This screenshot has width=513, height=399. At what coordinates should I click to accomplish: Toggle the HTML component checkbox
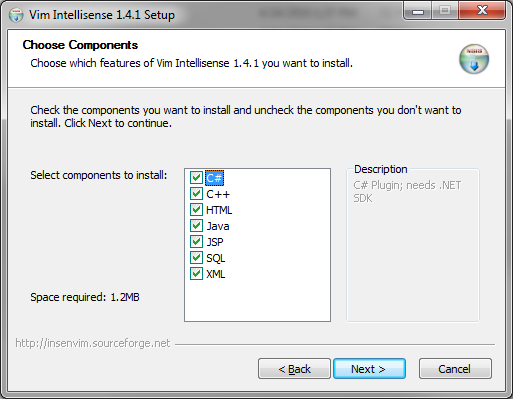tap(196, 210)
